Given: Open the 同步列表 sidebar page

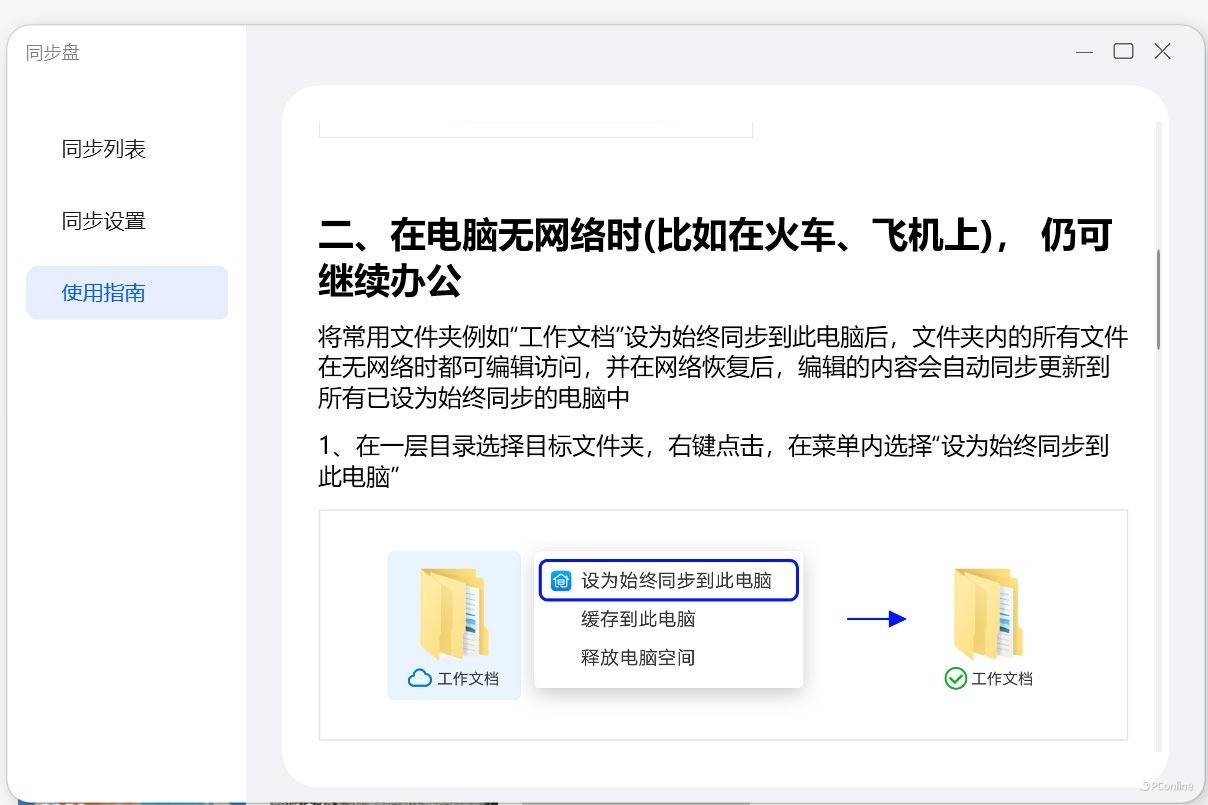Looking at the screenshot, I should coord(104,149).
